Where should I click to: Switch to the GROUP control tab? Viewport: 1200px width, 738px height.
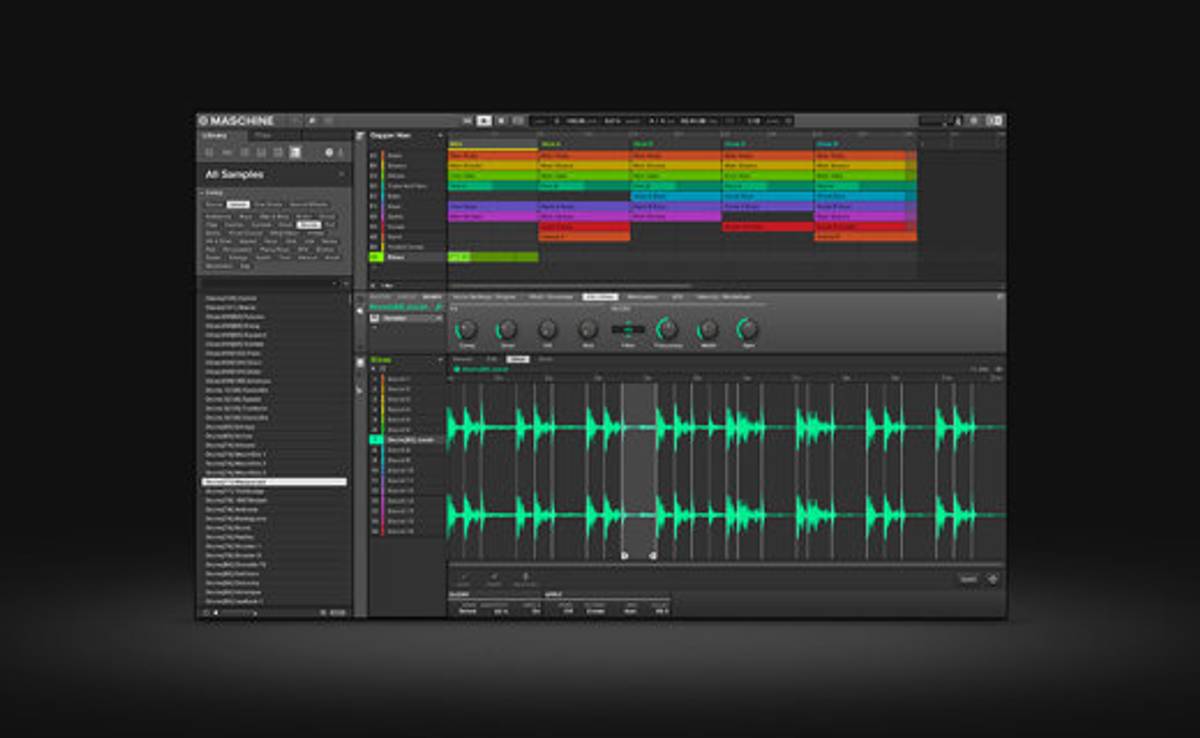[x=406, y=297]
